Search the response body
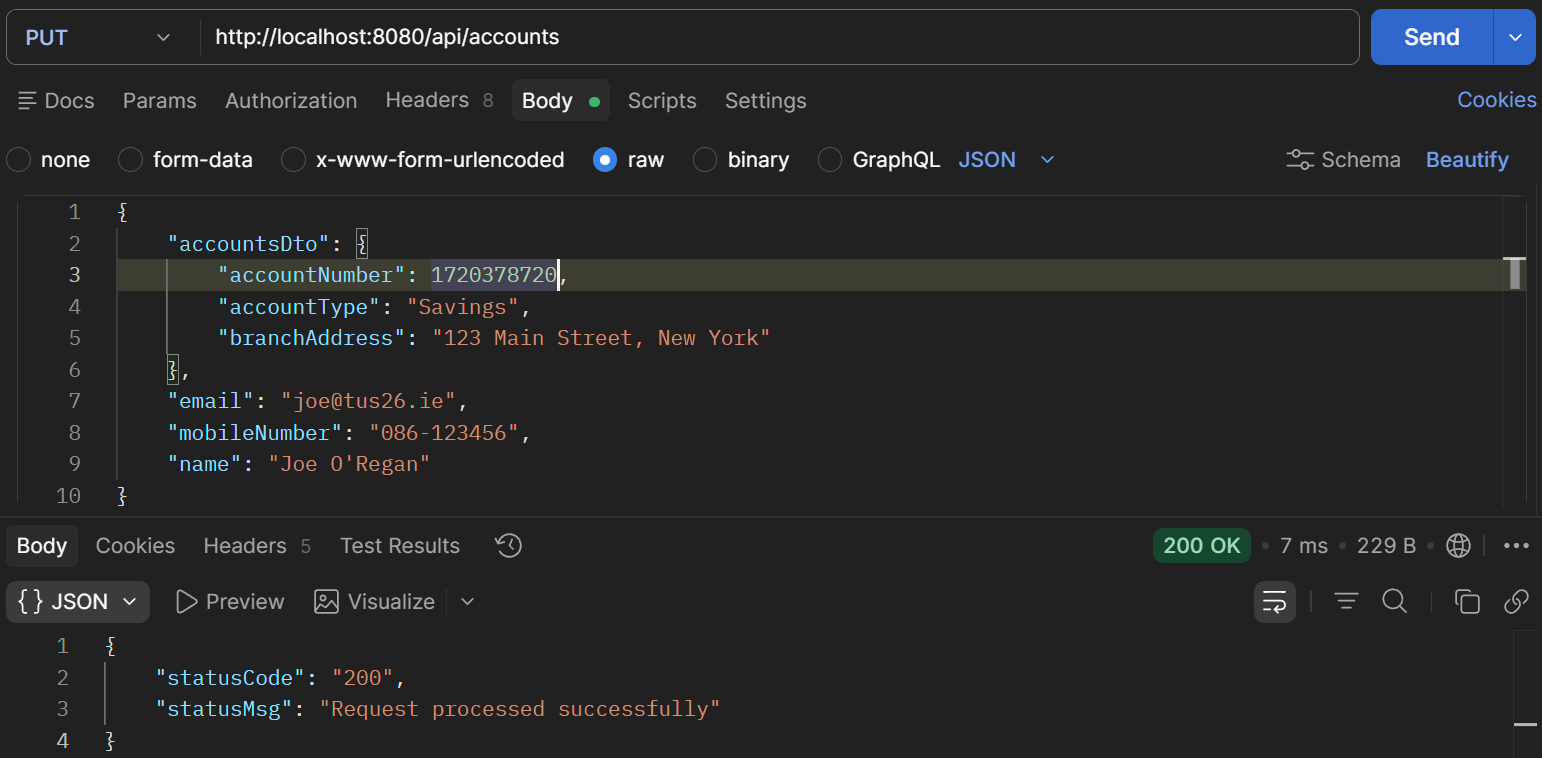This screenshot has height=758, width=1542. pyautogui.click(x=1395, y=602)
